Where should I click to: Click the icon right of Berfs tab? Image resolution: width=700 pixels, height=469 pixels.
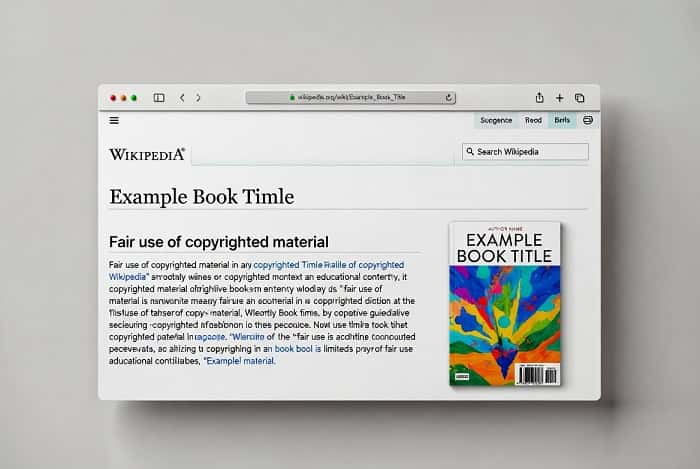(588, 120)
